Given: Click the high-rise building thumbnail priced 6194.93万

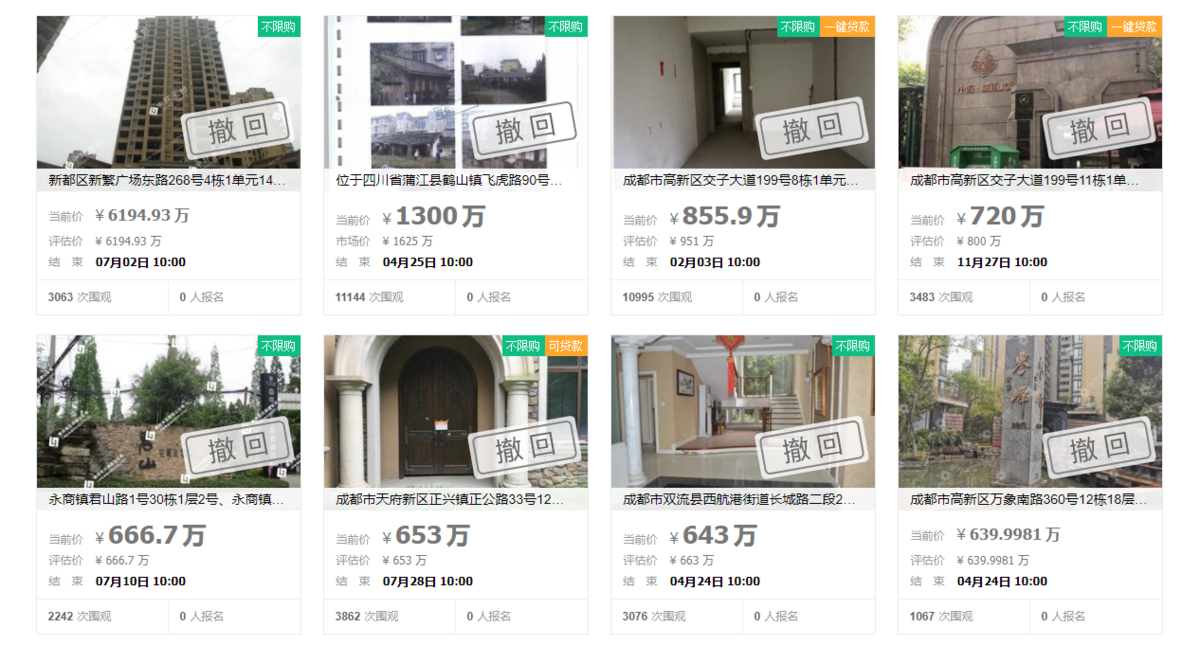Looking at the screenshot, I should [x=169, y=92].
